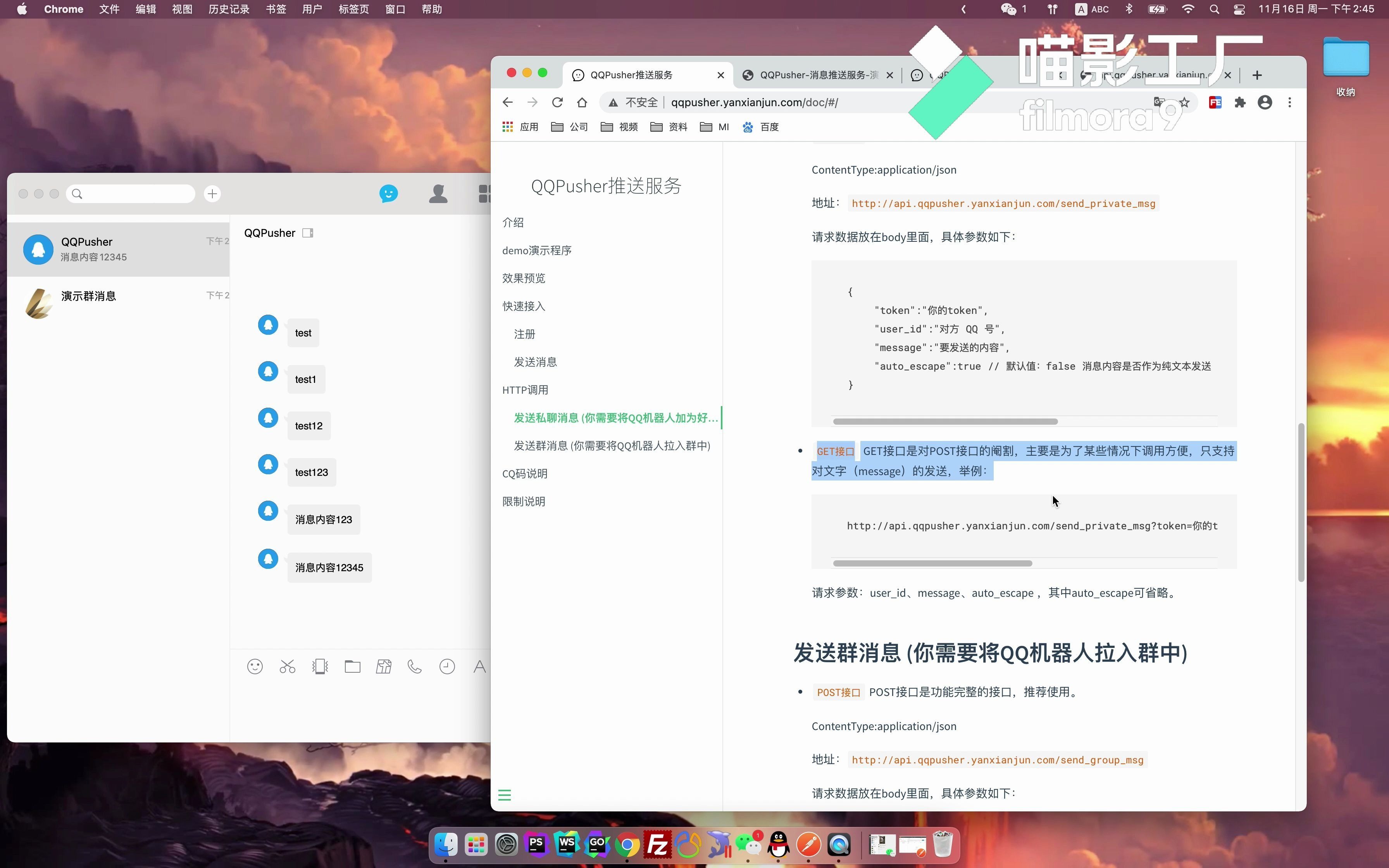The height and width of the screenshot is (868, 1389).
Task: Open Spotlight search in menu bar
Action: [x=1214, y=9]
